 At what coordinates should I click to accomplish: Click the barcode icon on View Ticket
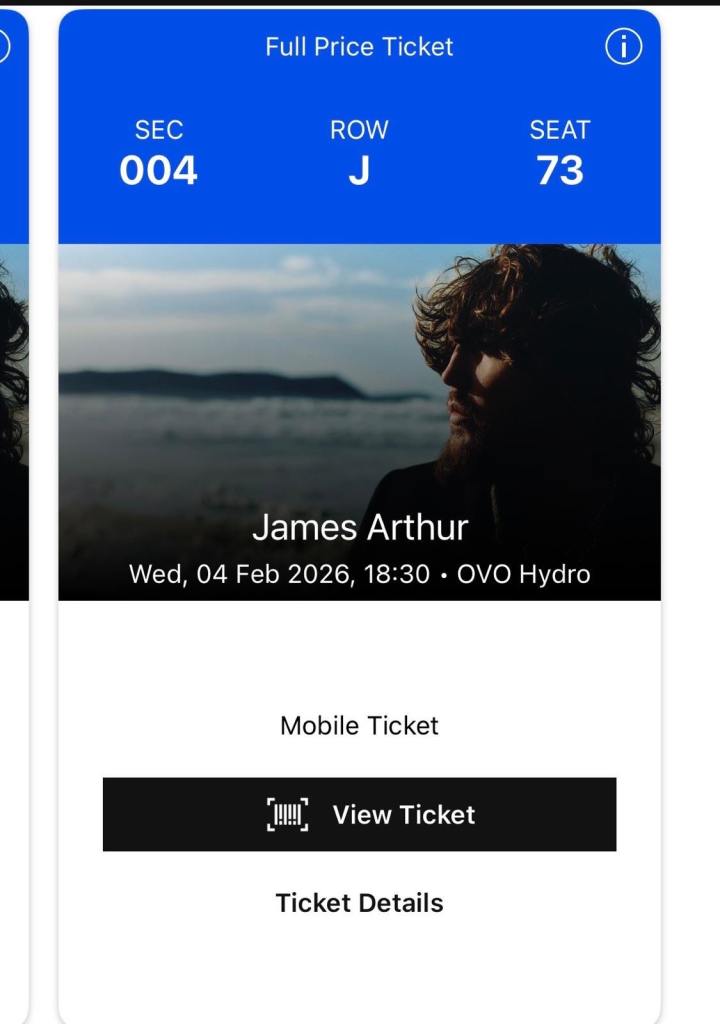pos(287,815)
